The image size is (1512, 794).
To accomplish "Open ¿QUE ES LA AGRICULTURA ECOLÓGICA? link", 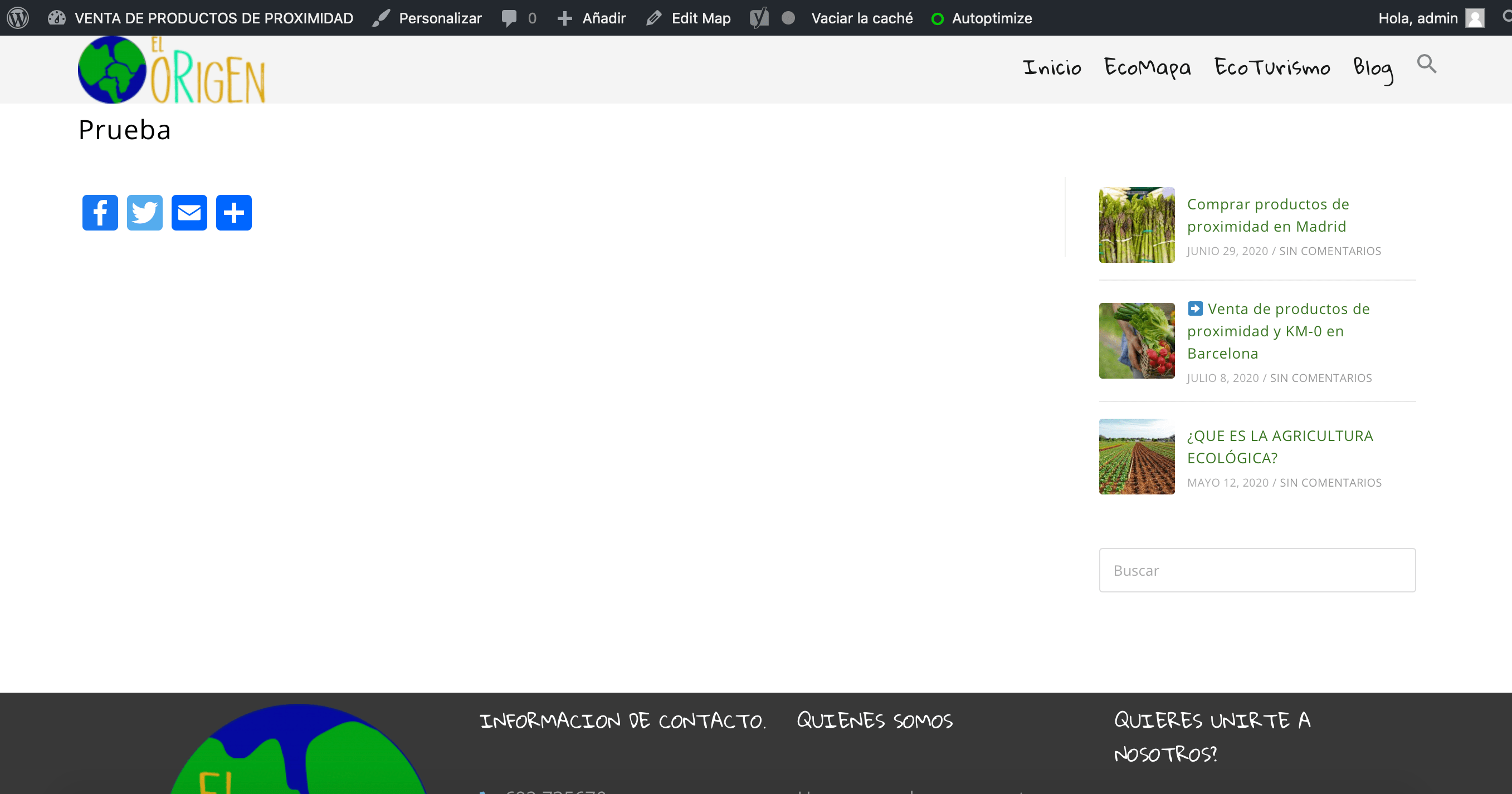I will pos(1280,447).
